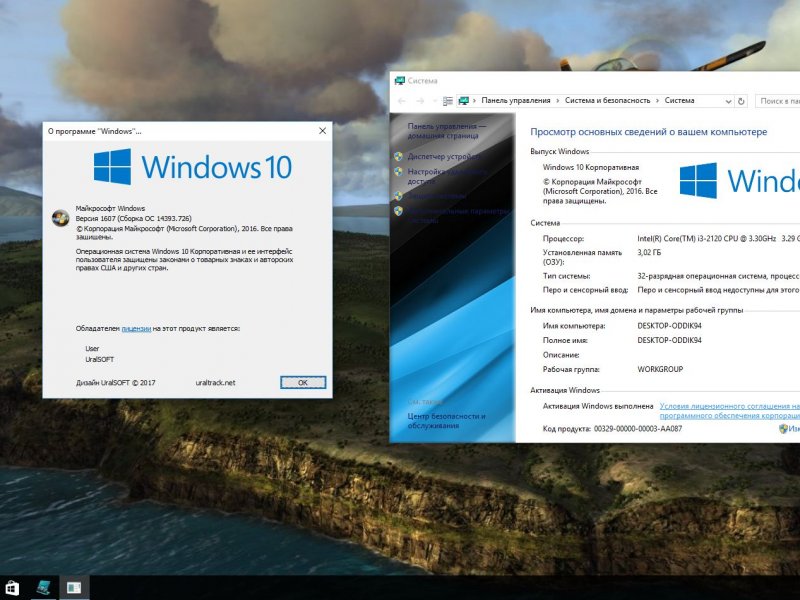The image size is (800, 600).
Task: Click the computer icon in the address bar
Action: (463, 101)
